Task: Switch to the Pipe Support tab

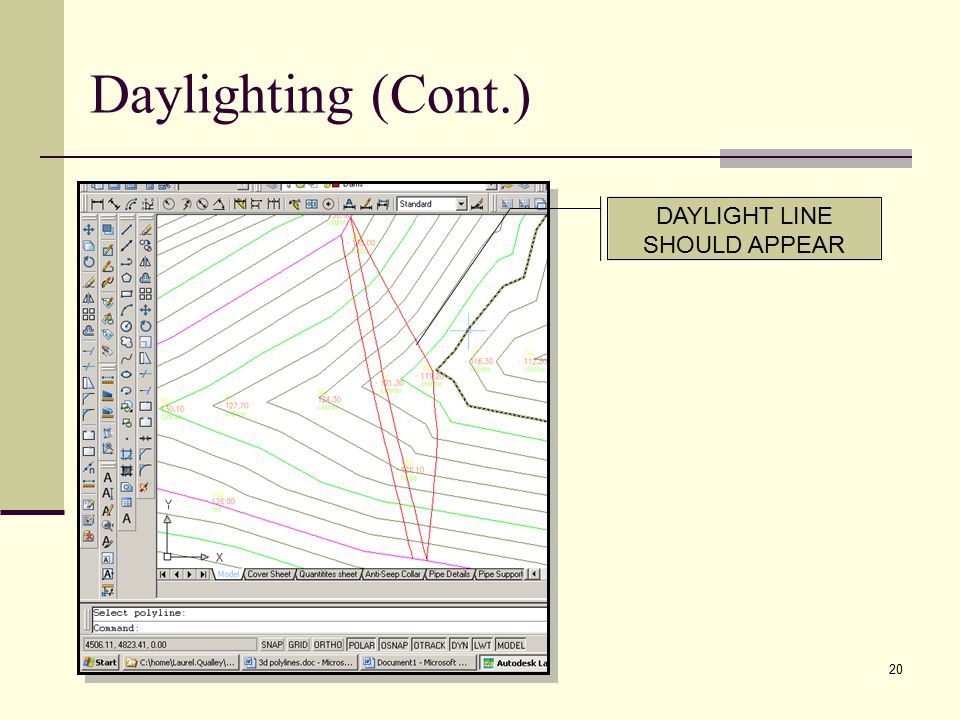Action: click(500, 574)
